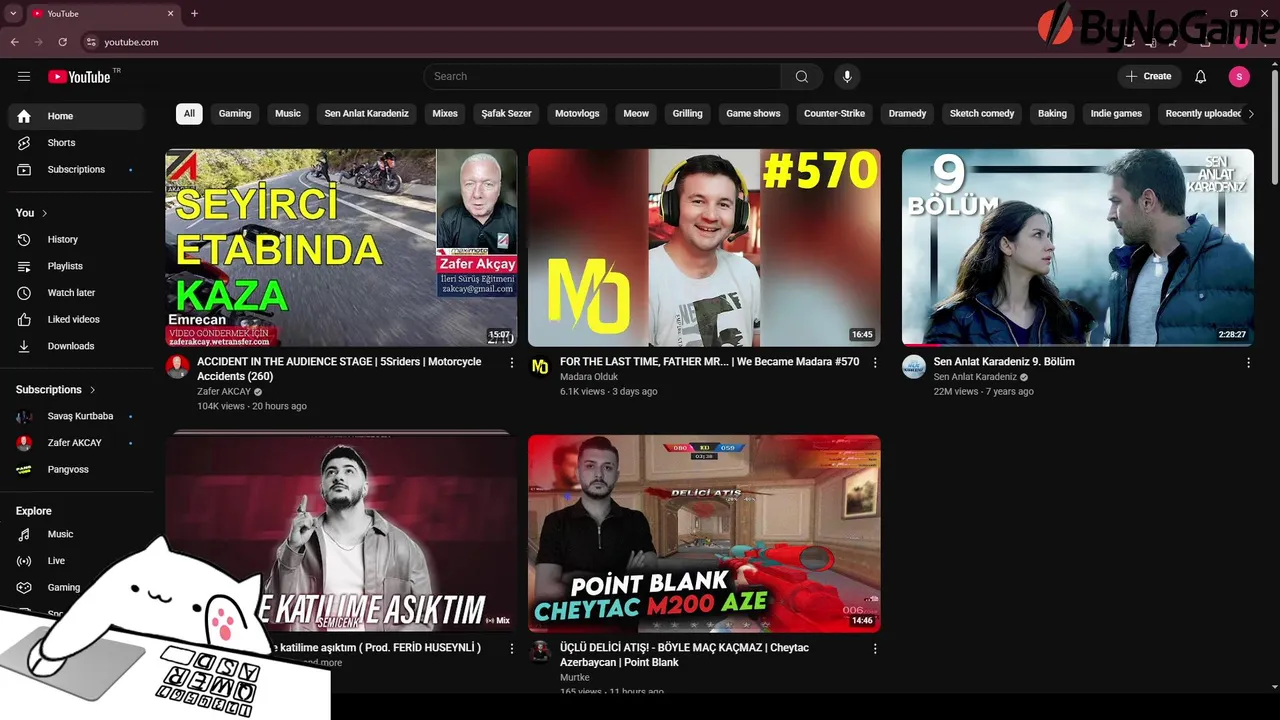Click the search magnifier button
Viewport: 1280px width, 720px height.
pos(802,76)
